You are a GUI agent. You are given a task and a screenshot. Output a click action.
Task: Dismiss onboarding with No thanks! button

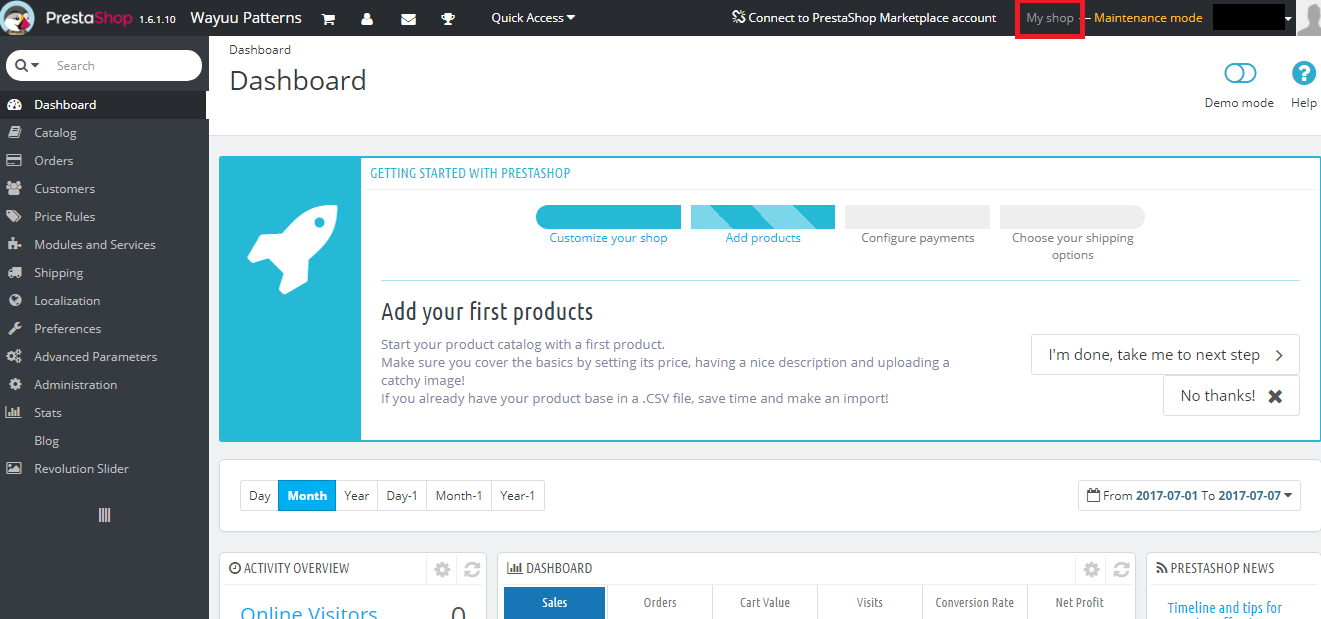coord(1231,396)
